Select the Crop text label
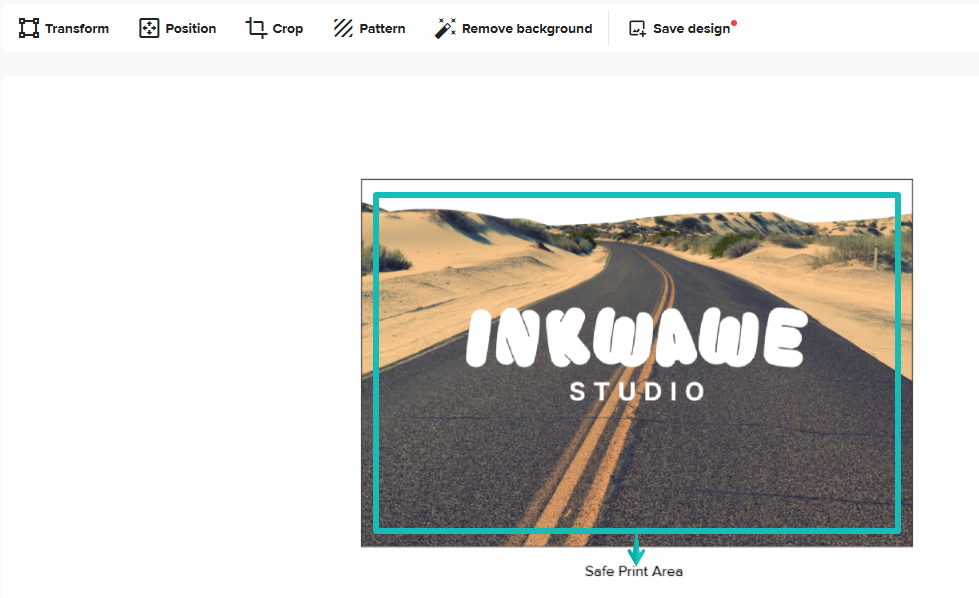The width and height of the screenshot is (979, 598). [x=288, y=29]
